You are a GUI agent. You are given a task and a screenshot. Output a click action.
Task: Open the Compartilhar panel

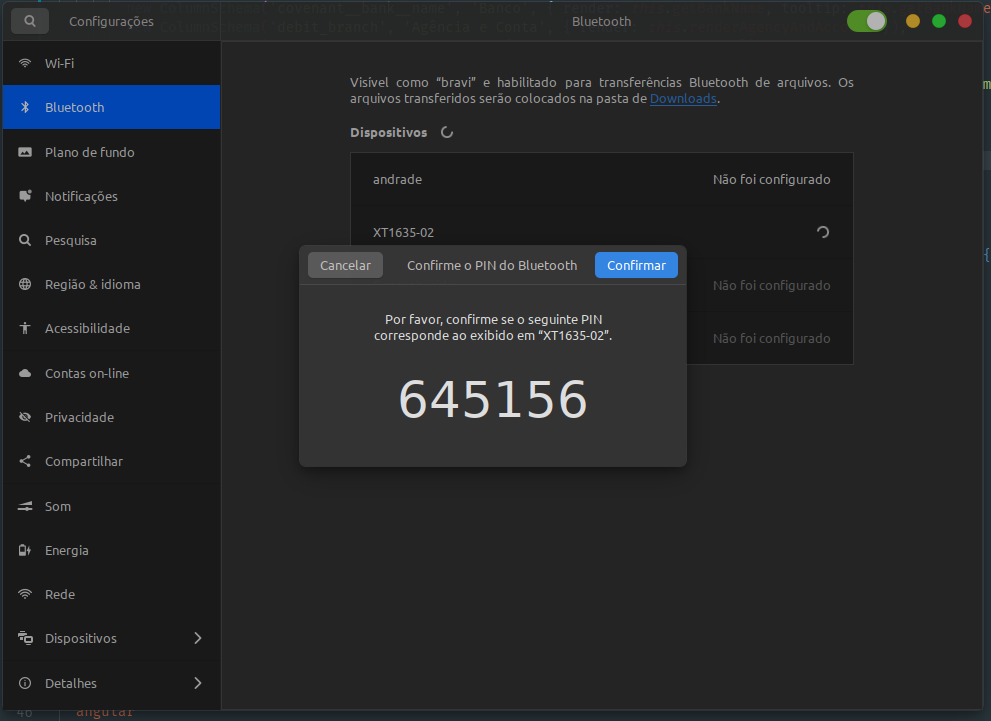coord(111,461)
